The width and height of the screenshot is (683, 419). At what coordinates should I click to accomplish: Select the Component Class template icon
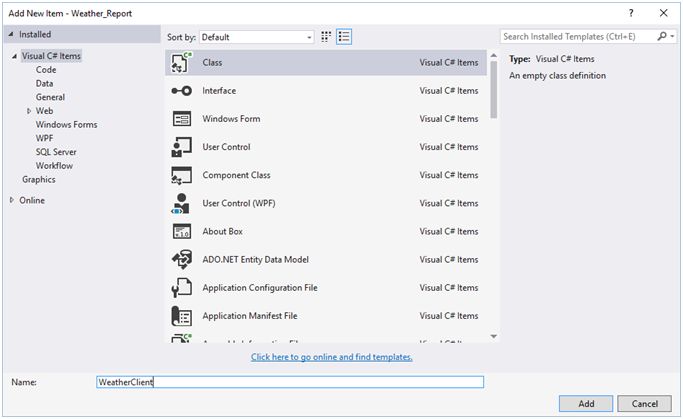[x=182, y=175]
